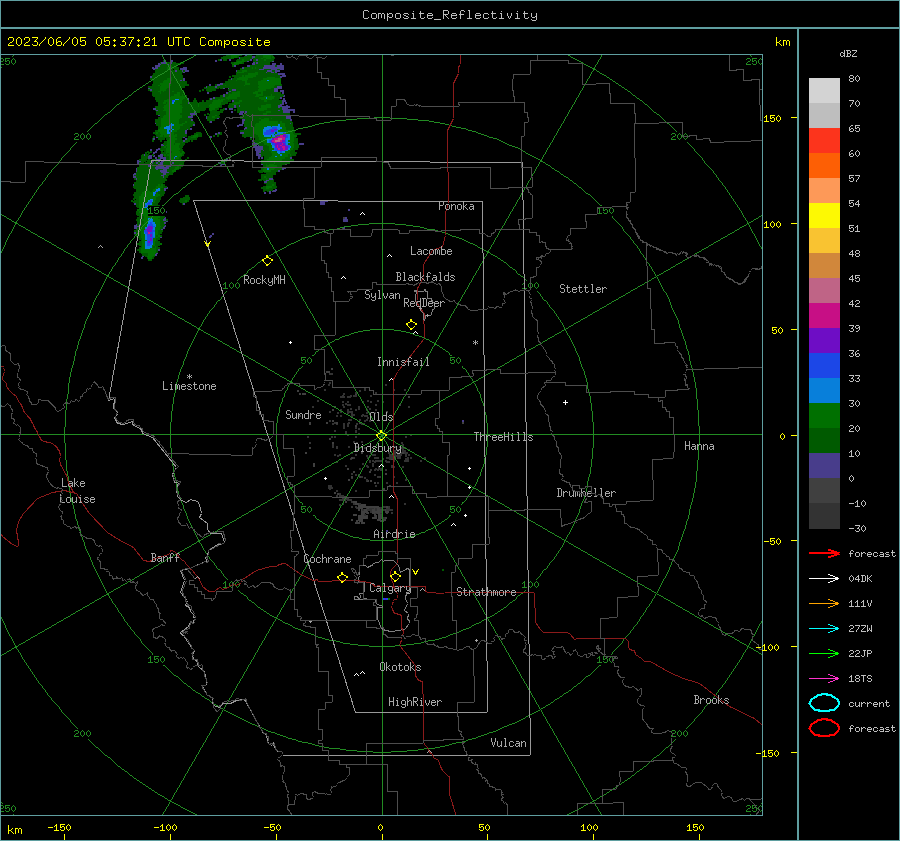Click the Vulcan label

point(508,743)
